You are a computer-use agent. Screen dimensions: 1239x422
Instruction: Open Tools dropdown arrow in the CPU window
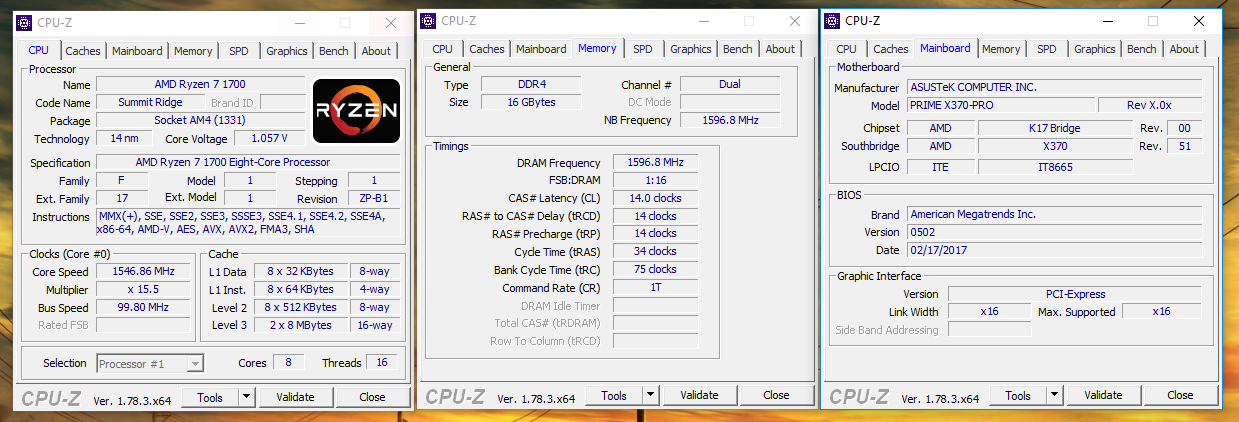click(246, 397)
